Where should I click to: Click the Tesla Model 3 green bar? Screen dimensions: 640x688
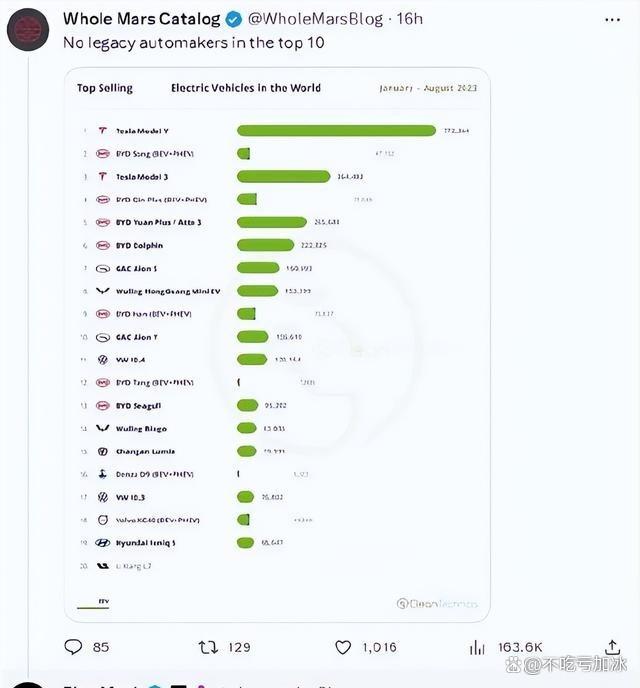click(283, 176)
